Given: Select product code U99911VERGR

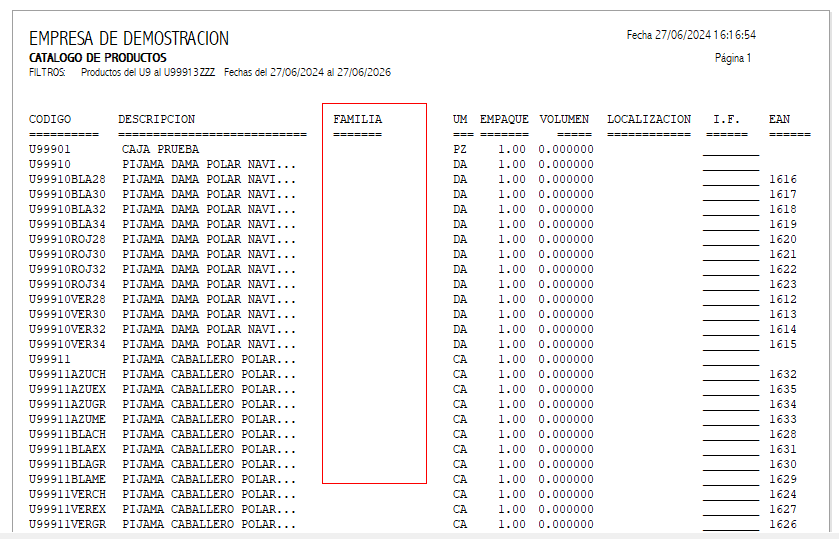Looking at the screenshot, I should pos(67,524).
